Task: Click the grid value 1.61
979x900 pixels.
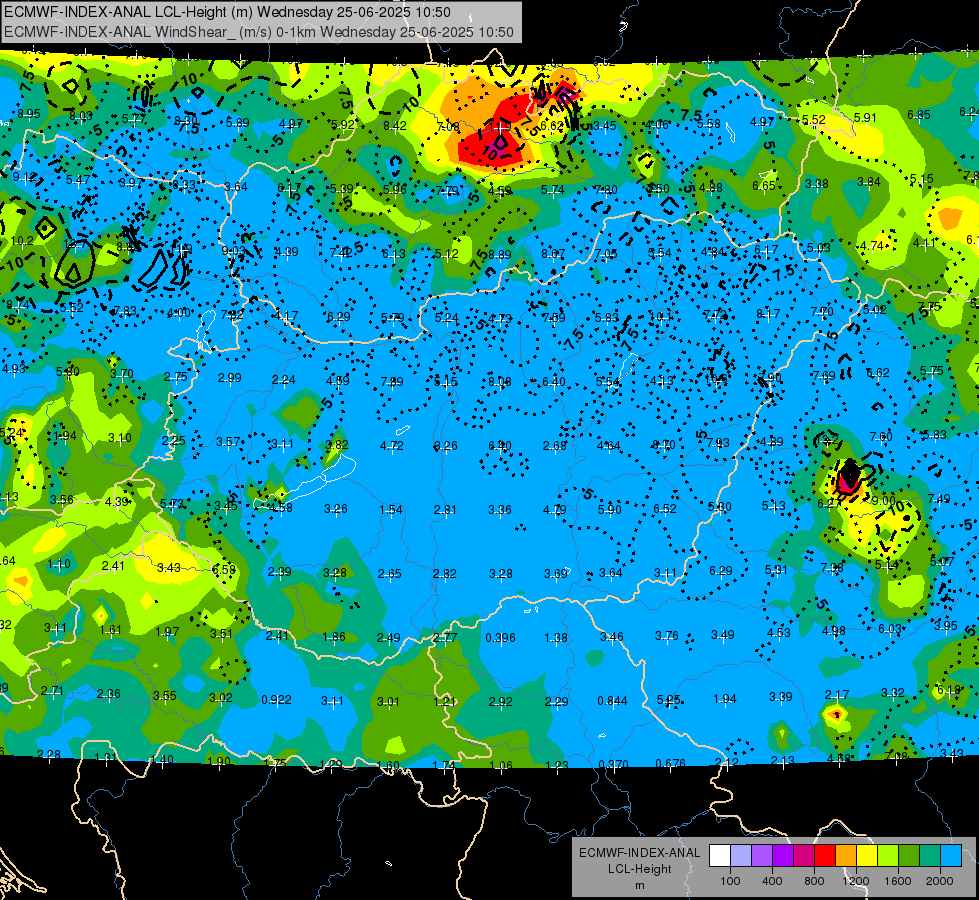Action: pyautogui.click(x=111, y=630)
